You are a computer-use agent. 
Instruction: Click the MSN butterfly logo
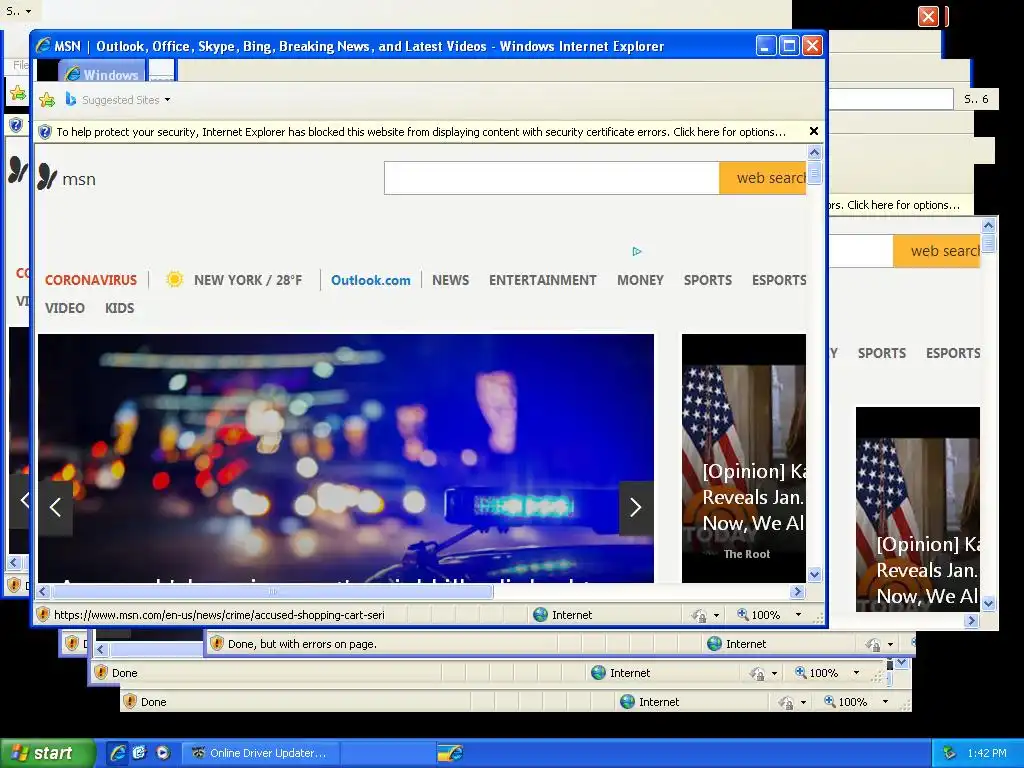[x=47, y=177]
